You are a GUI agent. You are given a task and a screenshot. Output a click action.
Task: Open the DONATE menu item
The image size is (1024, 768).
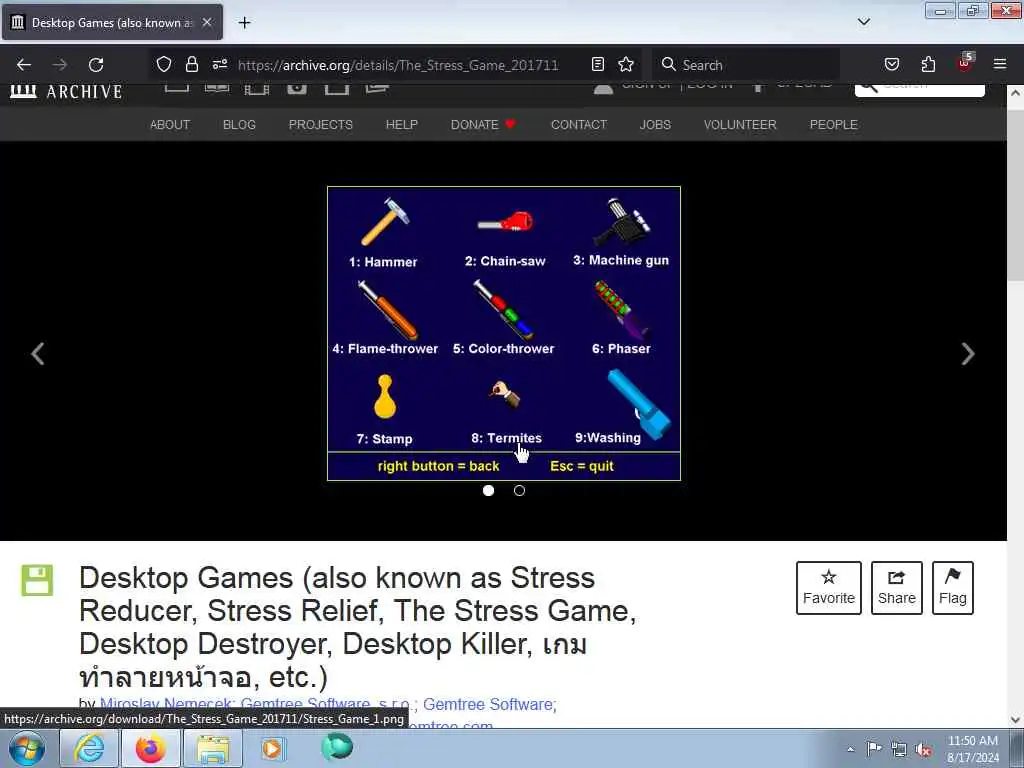click(x=483, y=125)
